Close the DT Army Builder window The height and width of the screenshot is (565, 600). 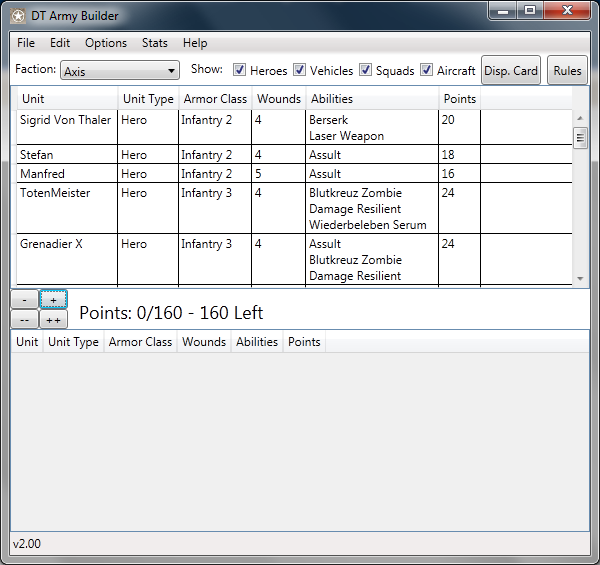click(567, 10)
